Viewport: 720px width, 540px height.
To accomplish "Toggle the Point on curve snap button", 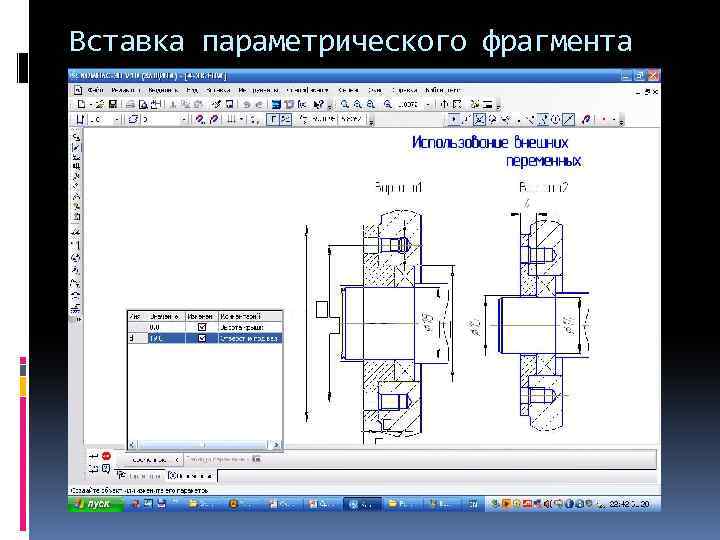I will pos(544,119).
